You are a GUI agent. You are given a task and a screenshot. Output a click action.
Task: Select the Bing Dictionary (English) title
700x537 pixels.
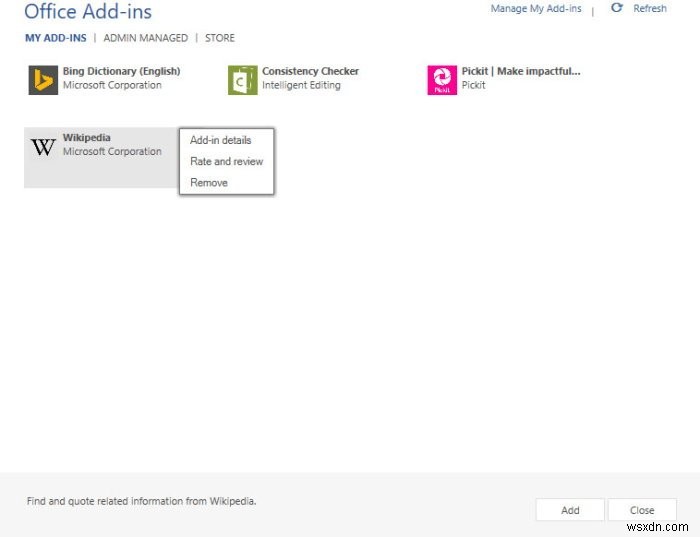(x=121, y=71)
